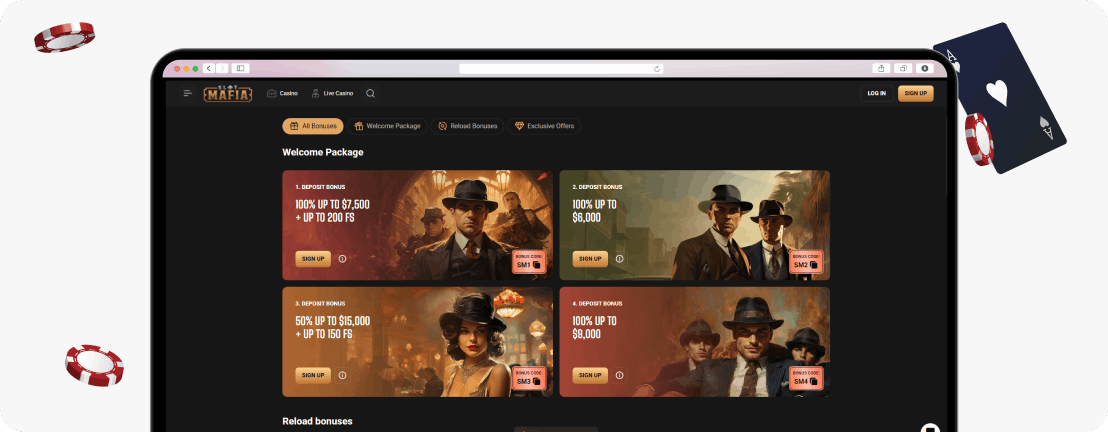Show info for 3. Deposit Bonus

click(x=343, y=375)
